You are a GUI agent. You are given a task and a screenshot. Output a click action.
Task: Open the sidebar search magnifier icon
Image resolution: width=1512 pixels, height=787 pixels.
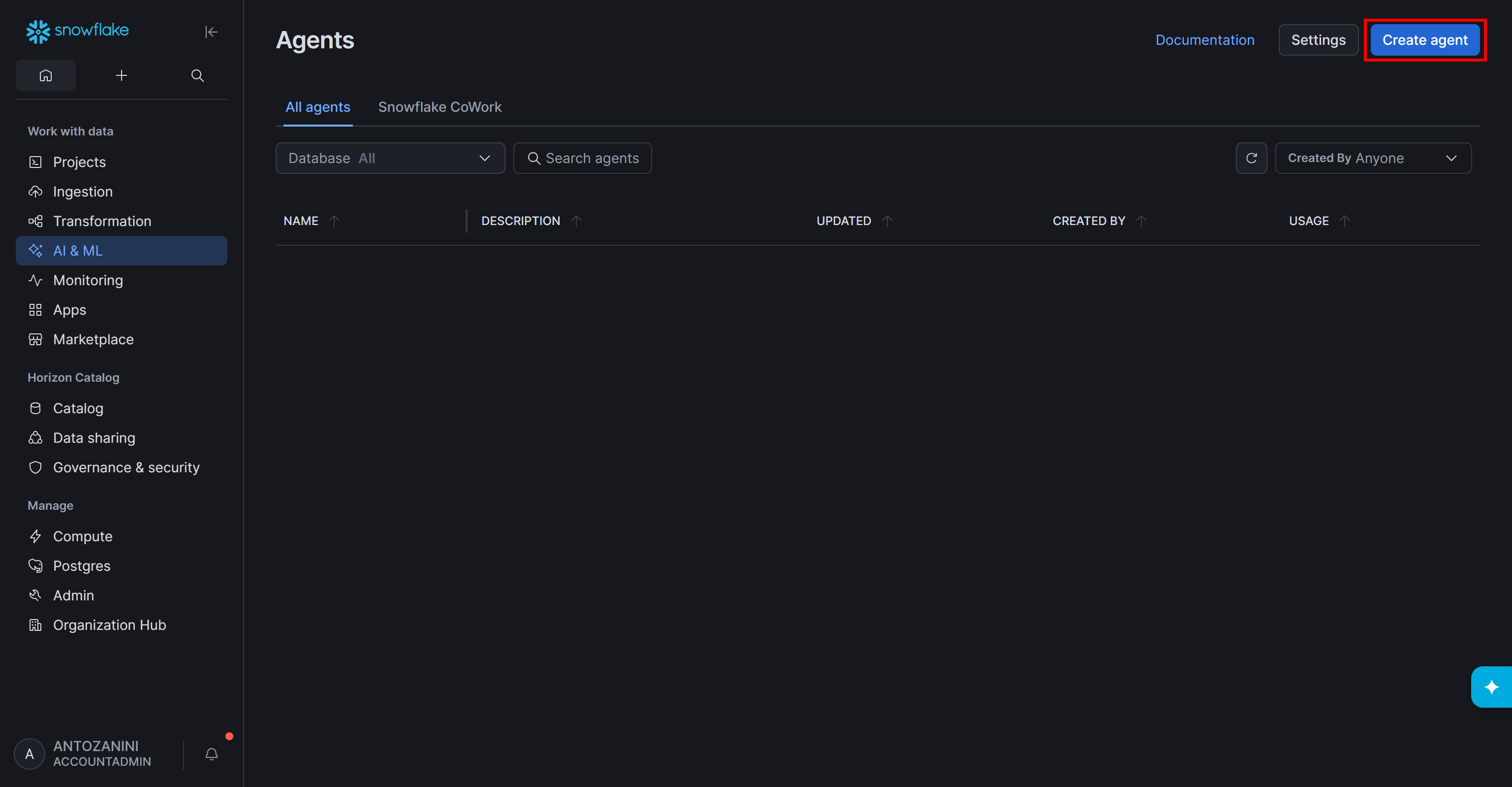click(x=197, y=75)
